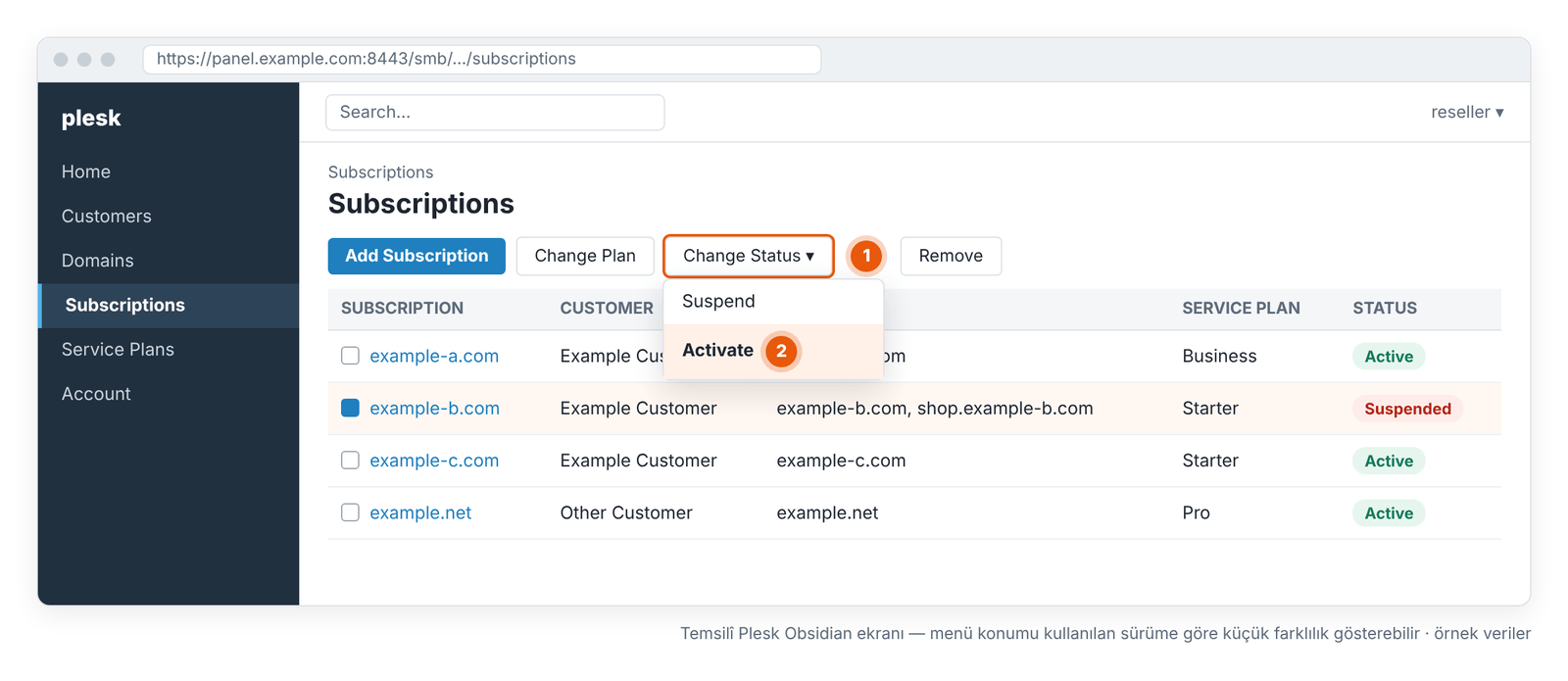1568x681 pixels.
Task: Choose Activate from the status menu
Action: [x=773, y=351]
